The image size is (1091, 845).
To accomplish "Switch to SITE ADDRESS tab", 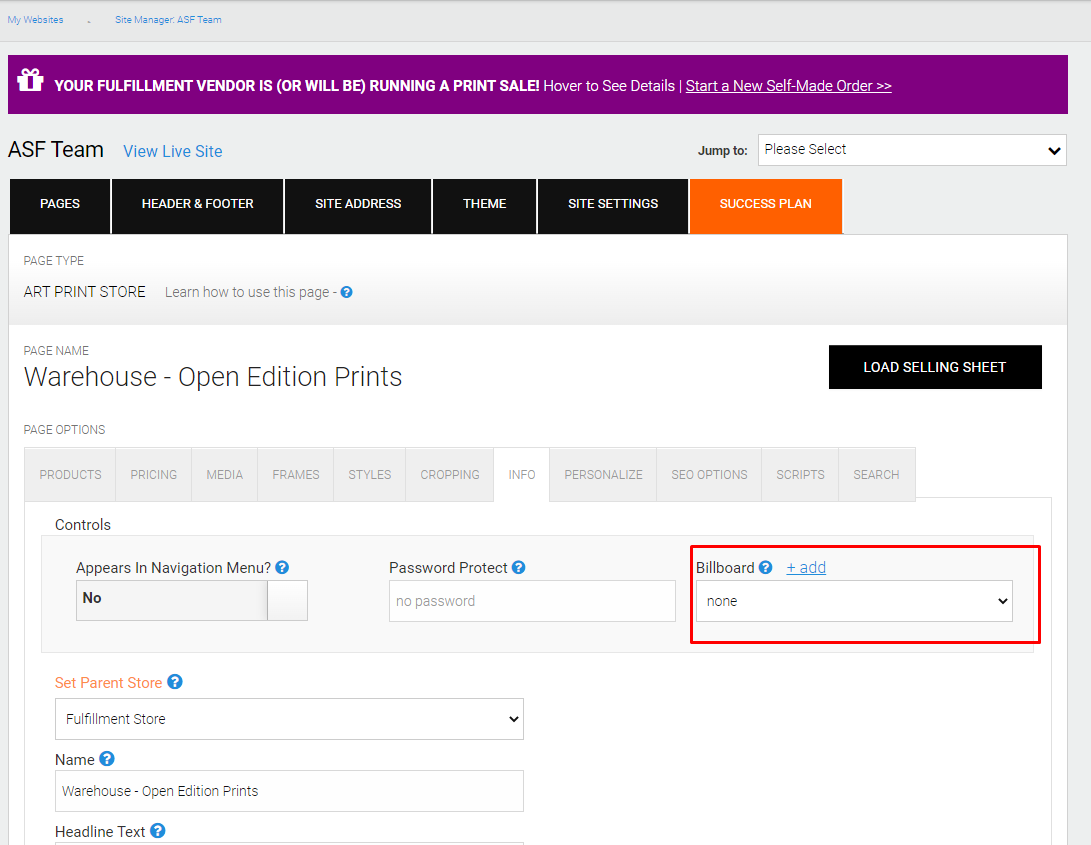I will (358, 205).
